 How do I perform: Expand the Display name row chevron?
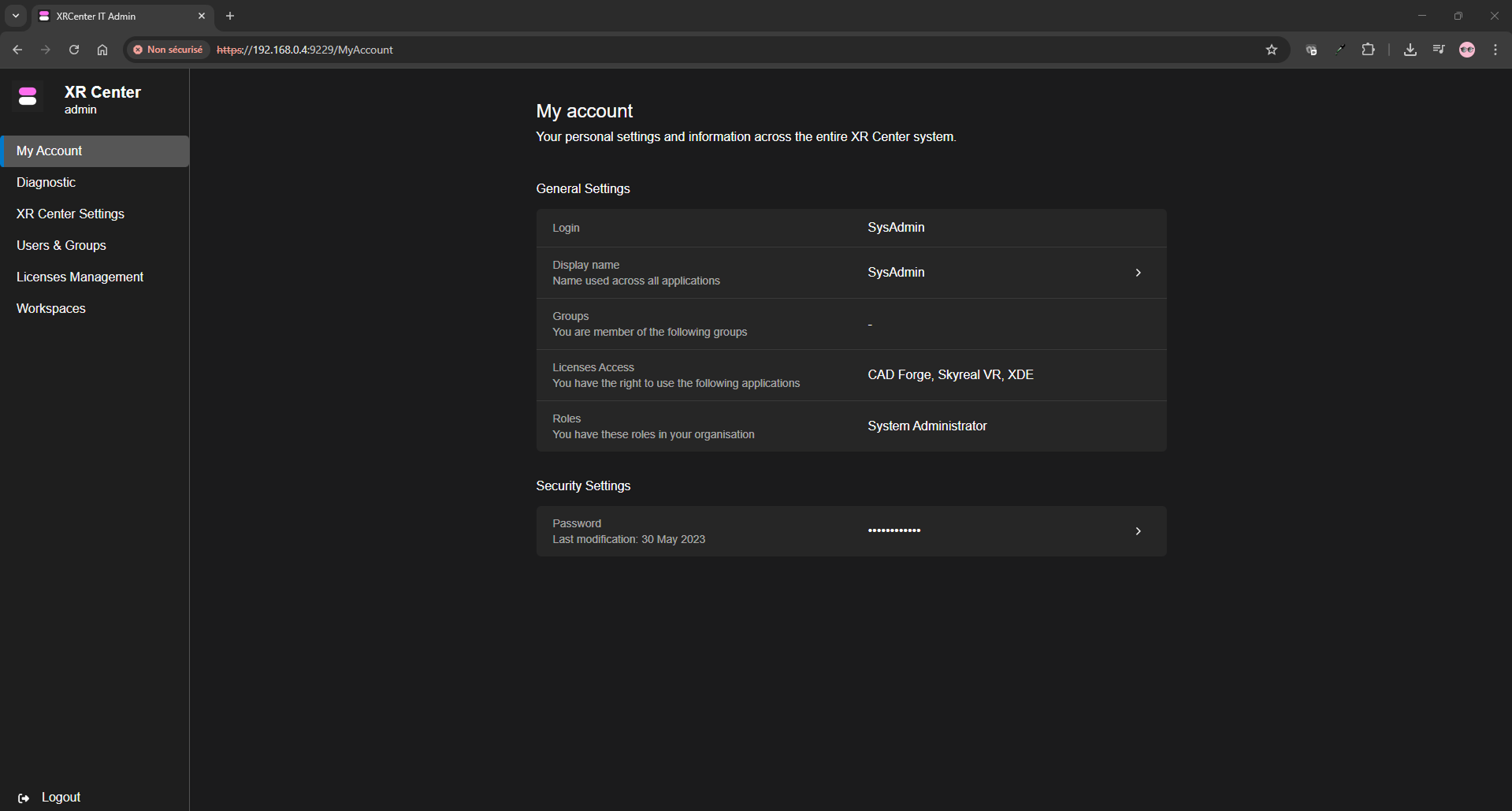[1138, 273]
